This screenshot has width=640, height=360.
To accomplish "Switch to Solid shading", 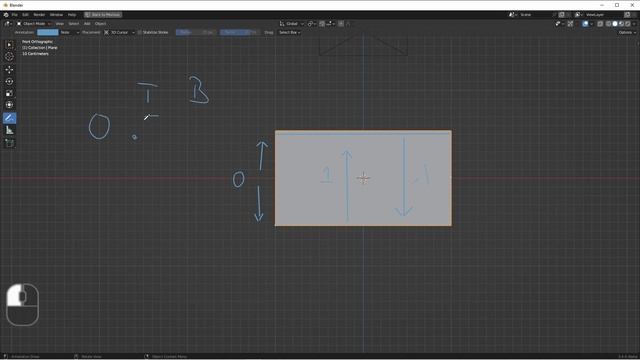I will [x=615, y=24].
